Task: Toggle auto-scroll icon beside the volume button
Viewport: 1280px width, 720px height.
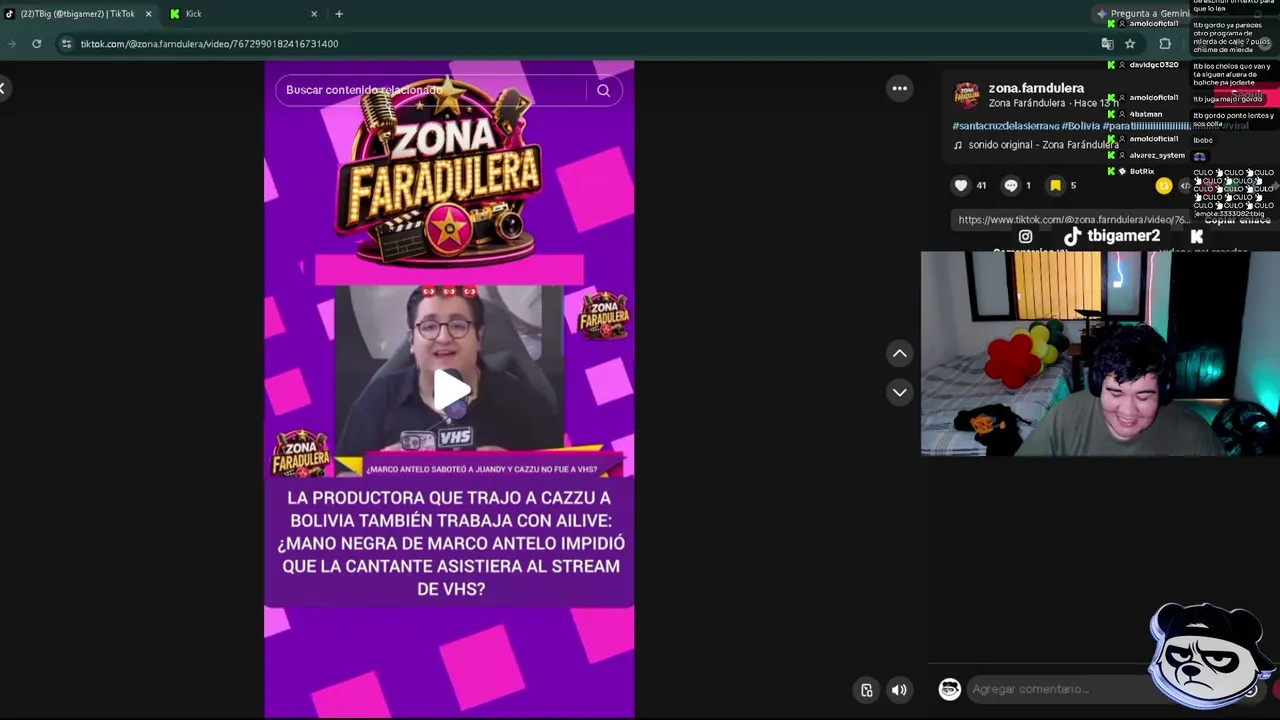Action: click(x=867, y=689)
